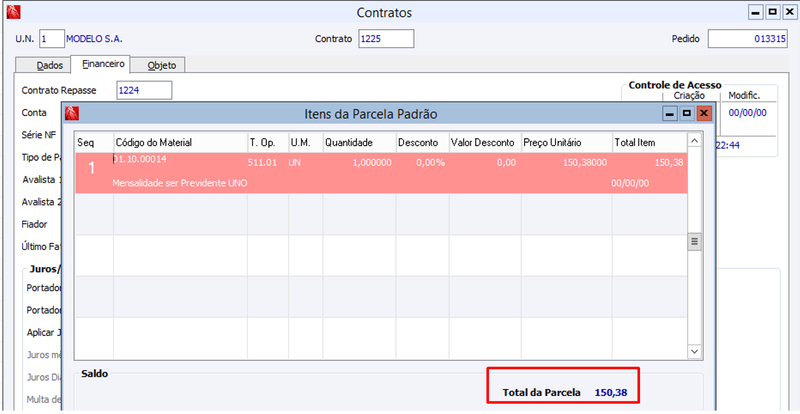This screenshot has height=414, width=800.
Task: Click the T. Op. column header
Action: tap(268, 143)
